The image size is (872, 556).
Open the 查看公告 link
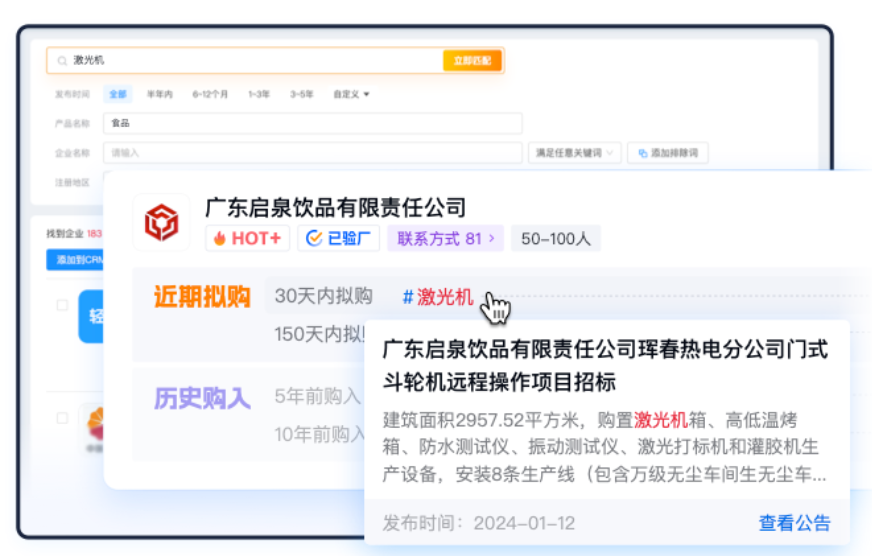(794, 523)
